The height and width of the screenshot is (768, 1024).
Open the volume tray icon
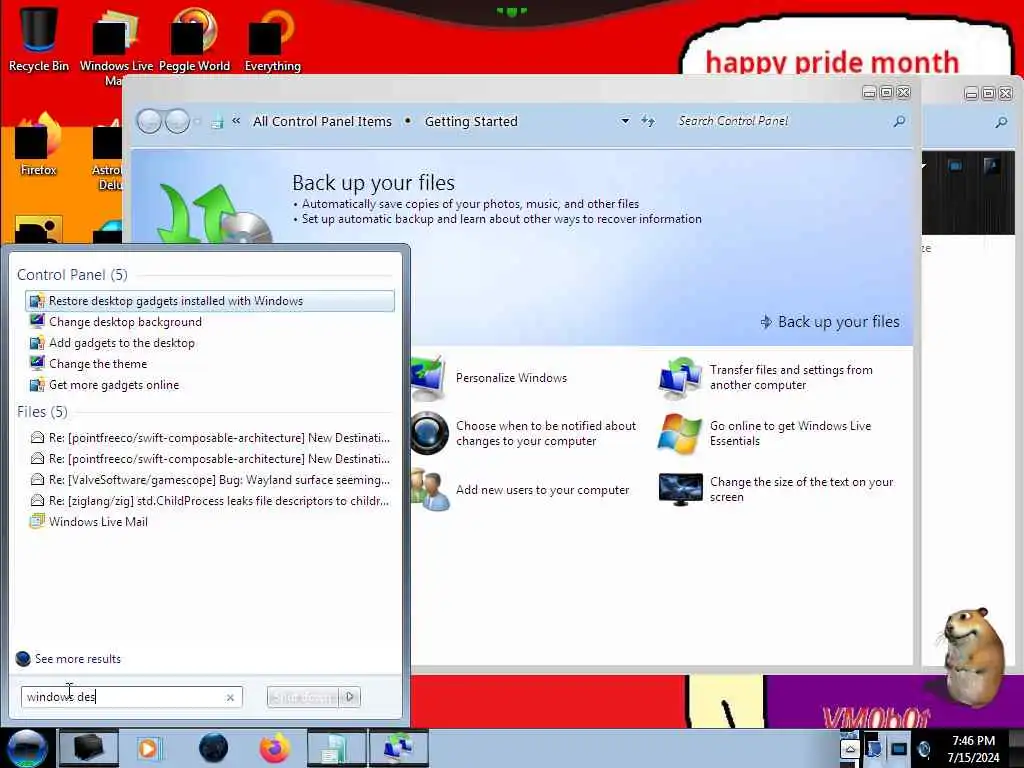923,748
